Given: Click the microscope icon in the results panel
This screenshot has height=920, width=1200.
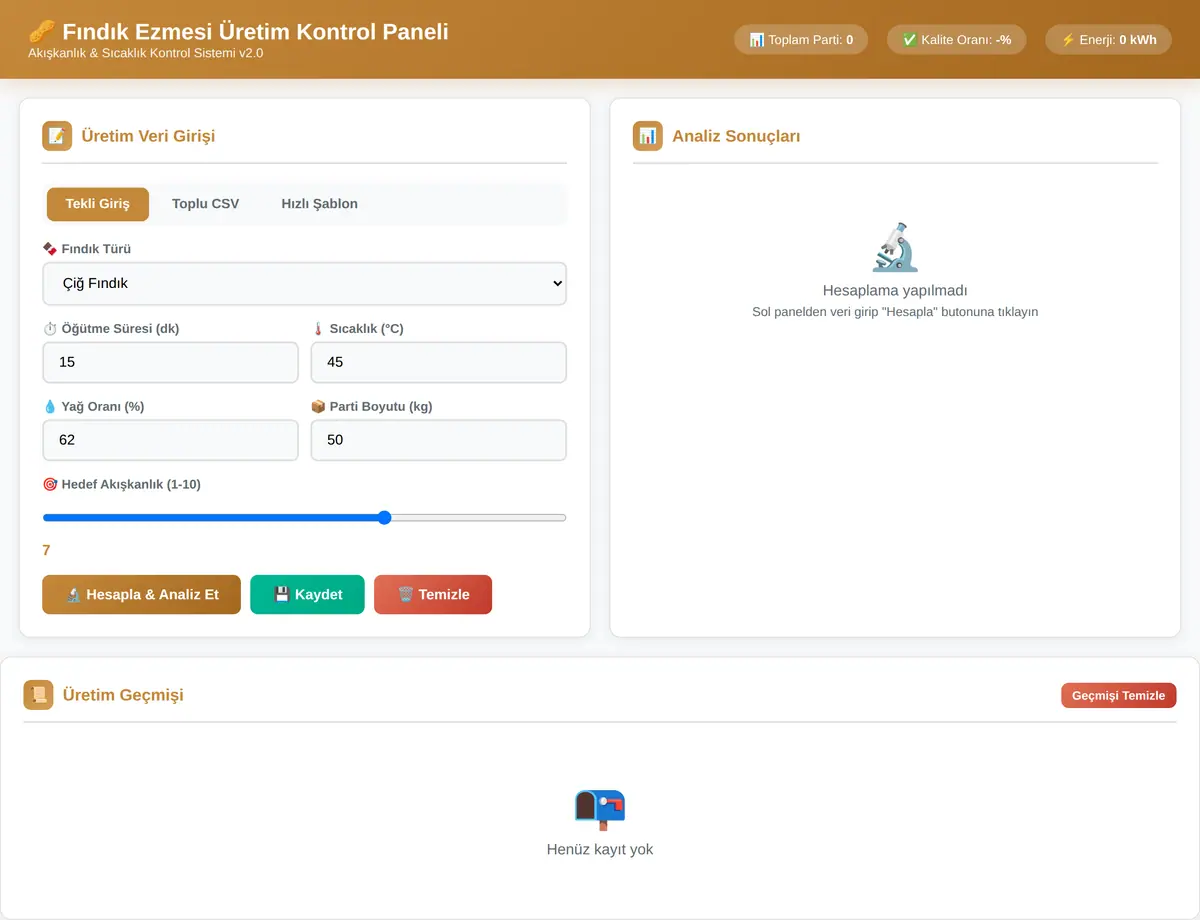Looking at the screenshot, I should 895,247.
